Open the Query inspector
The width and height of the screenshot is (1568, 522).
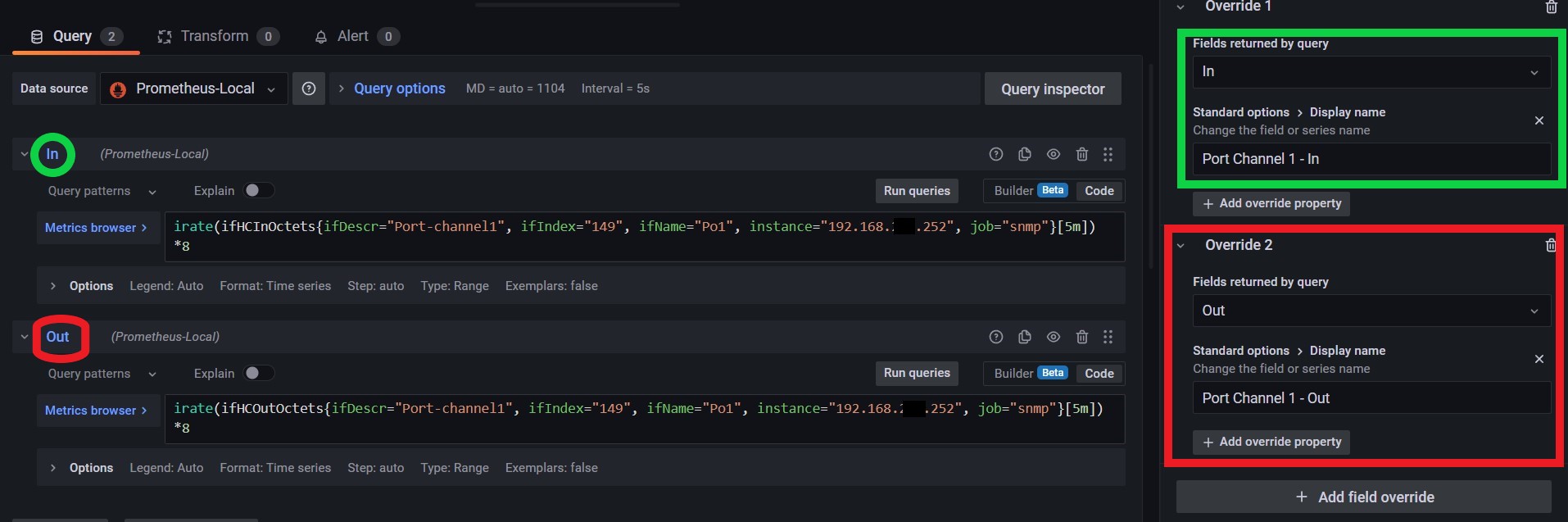(x=1053, y=89)
